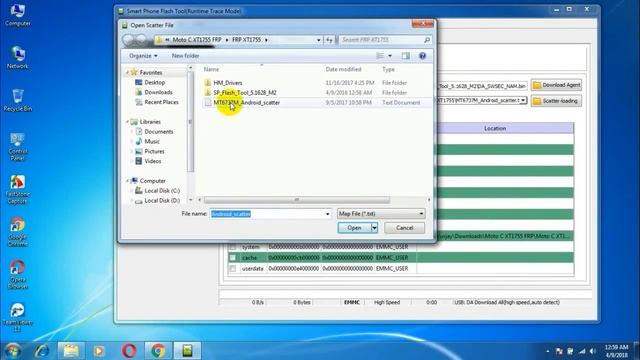Click the file list horizontal scrollbar

(297, 200)
